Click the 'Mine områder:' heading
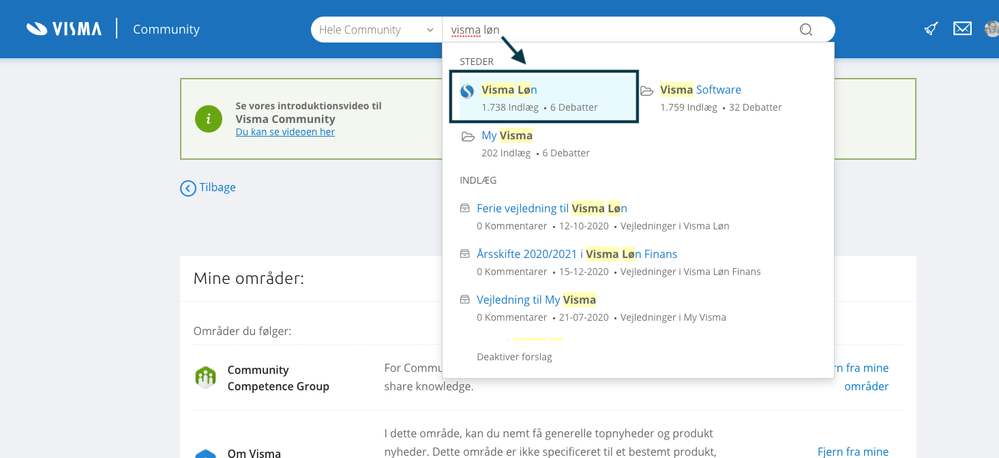Image resolution: width=999 pixels, height=458 pixels. 248,278
